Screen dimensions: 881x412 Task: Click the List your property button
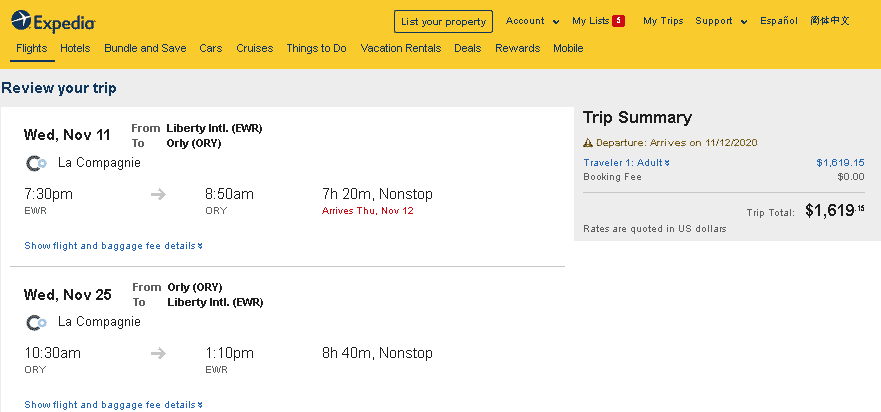(x=443, y=21)
